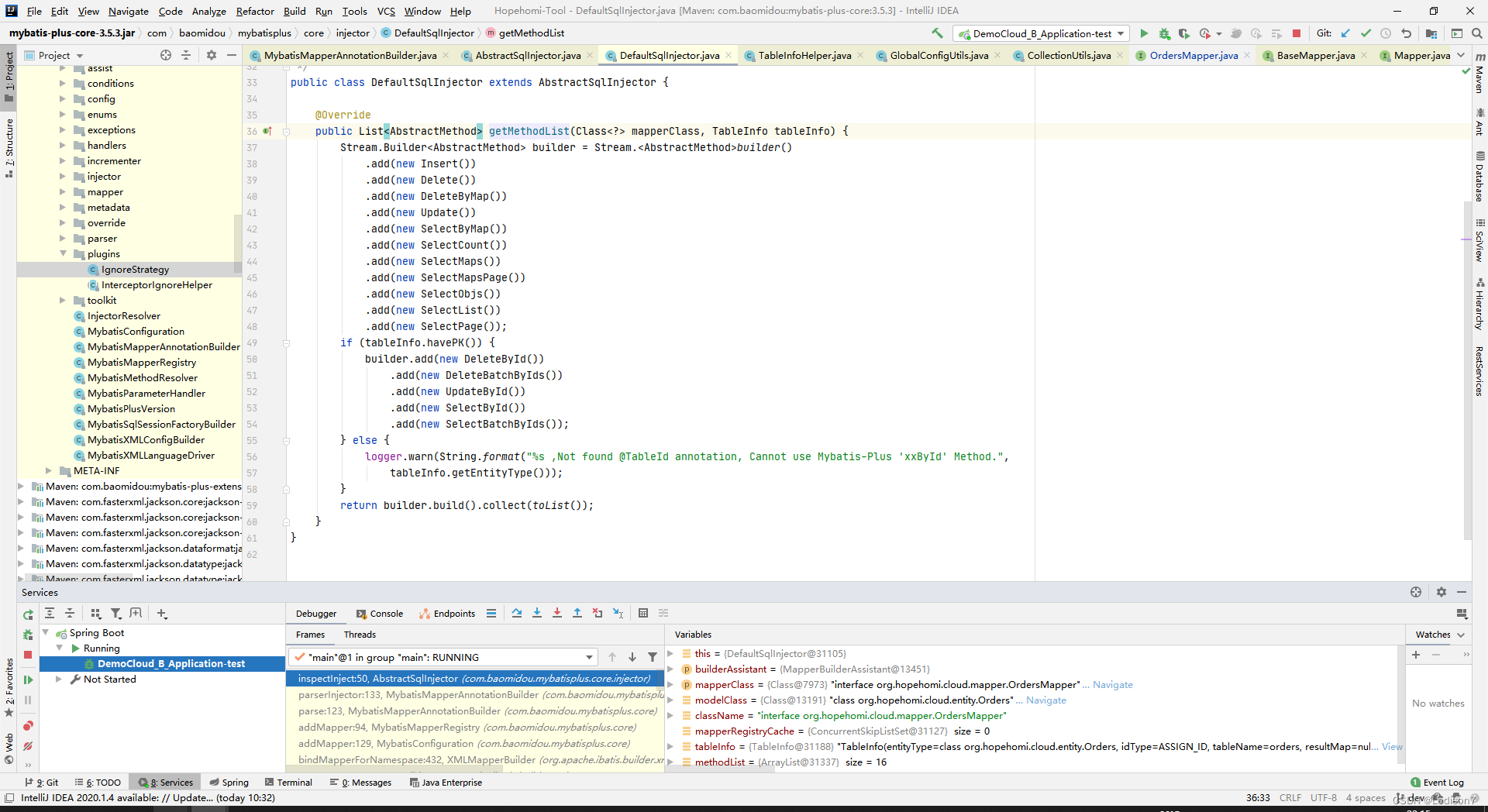Rerun the service in the Services sidebar
Viewport: 1488px width, 812px height.
tap(28, 614)
